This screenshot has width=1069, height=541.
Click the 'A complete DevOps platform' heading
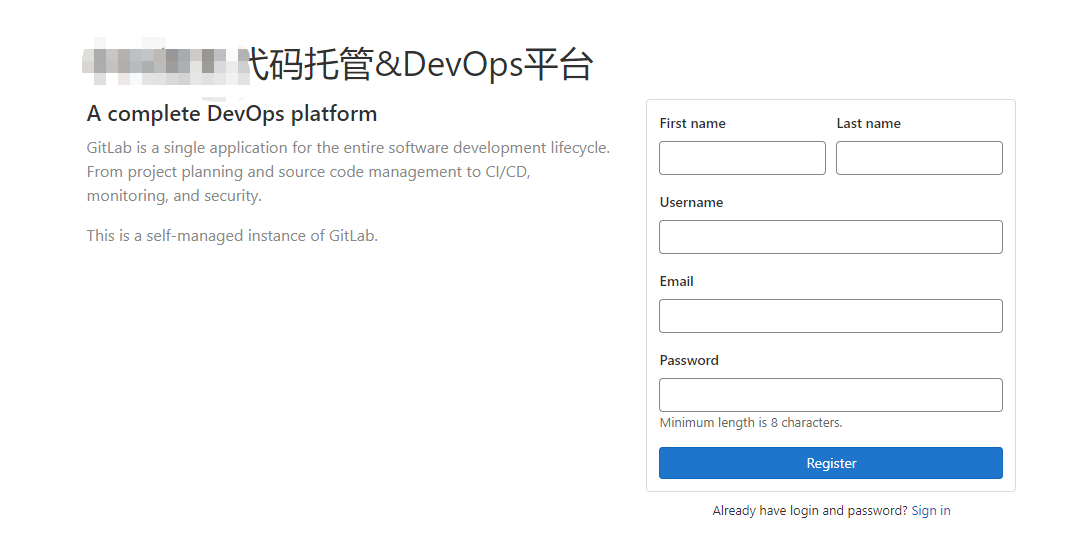click(x=232, y=114)
